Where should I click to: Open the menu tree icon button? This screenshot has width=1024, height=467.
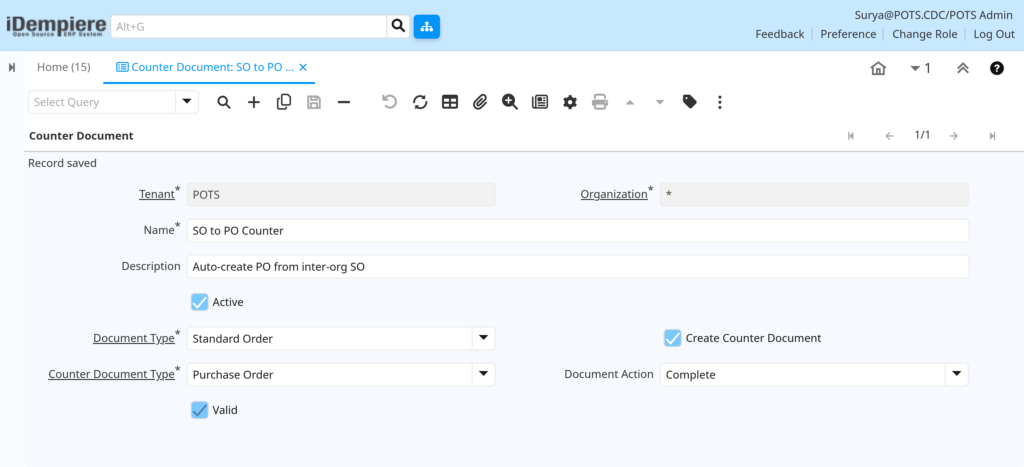tap(426, 27)
